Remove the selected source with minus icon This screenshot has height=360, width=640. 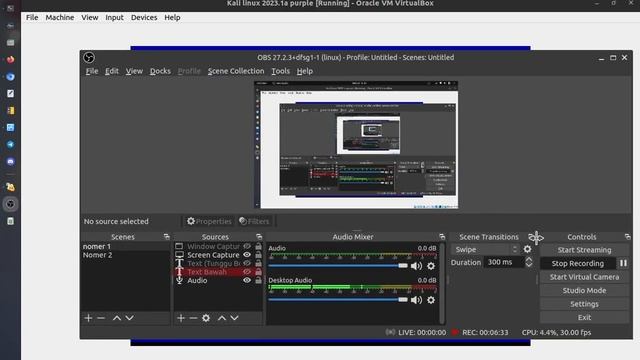(193, 318)
